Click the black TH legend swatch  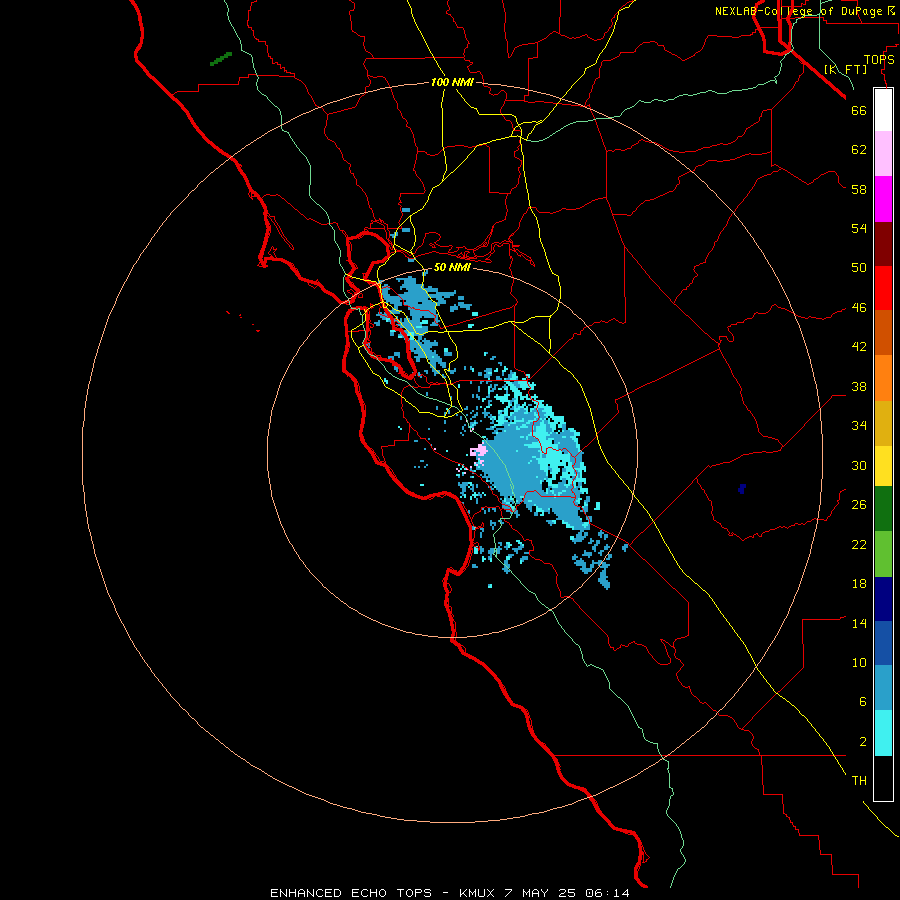(x=883, y=778)
